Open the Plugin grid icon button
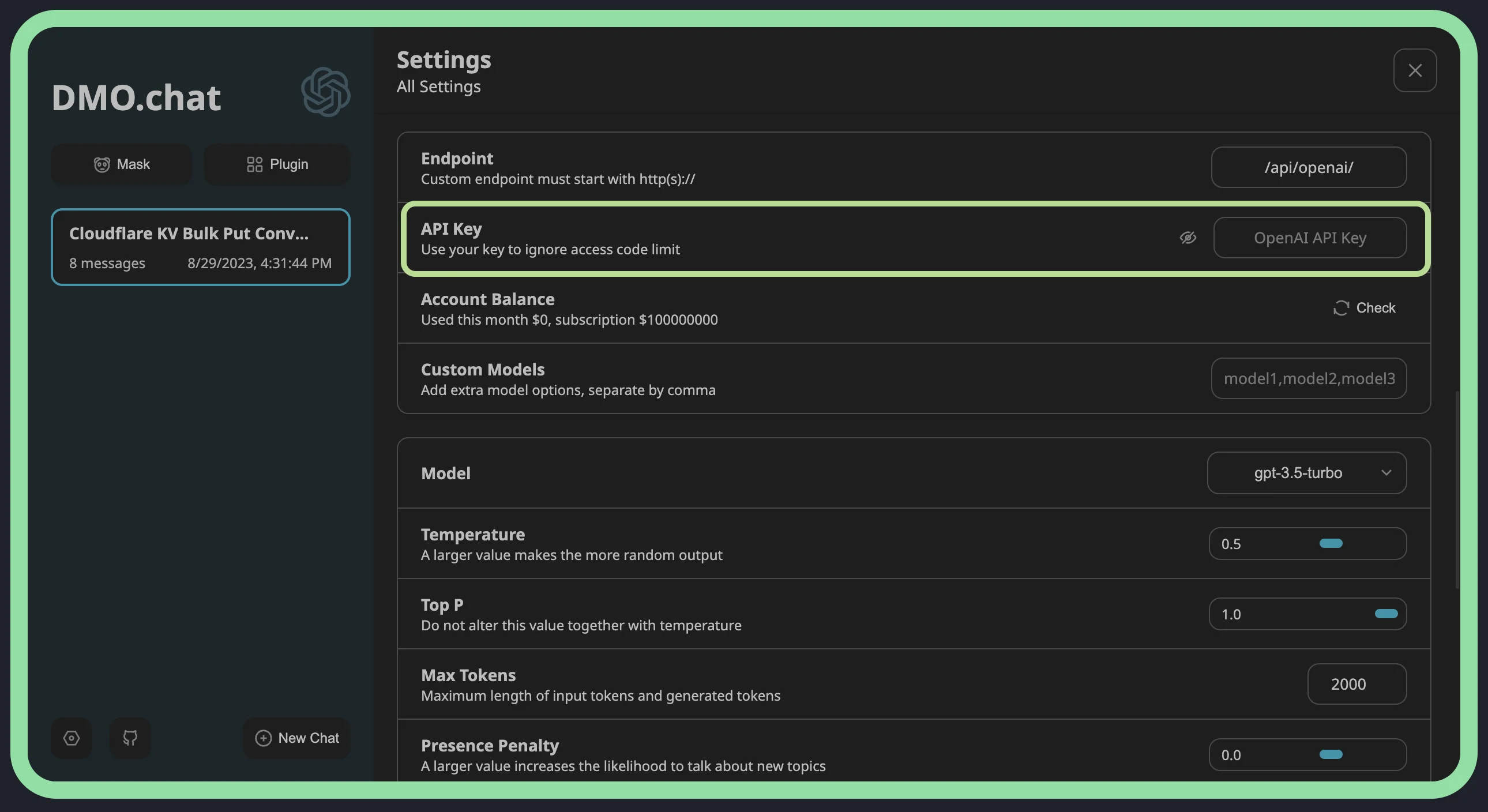1488x812 pixels. (254, 164)
